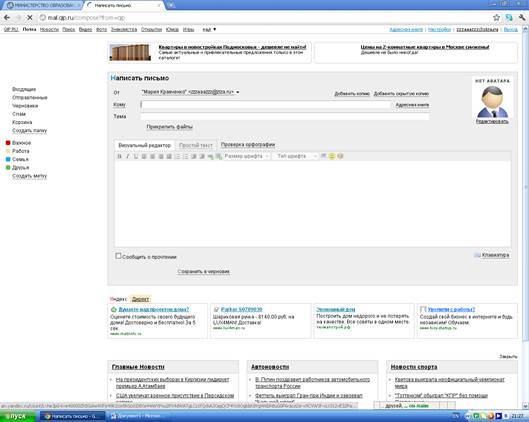Insert a numbered list in the editor
Screen dimensions: 529x422
[x=177, y=156]
